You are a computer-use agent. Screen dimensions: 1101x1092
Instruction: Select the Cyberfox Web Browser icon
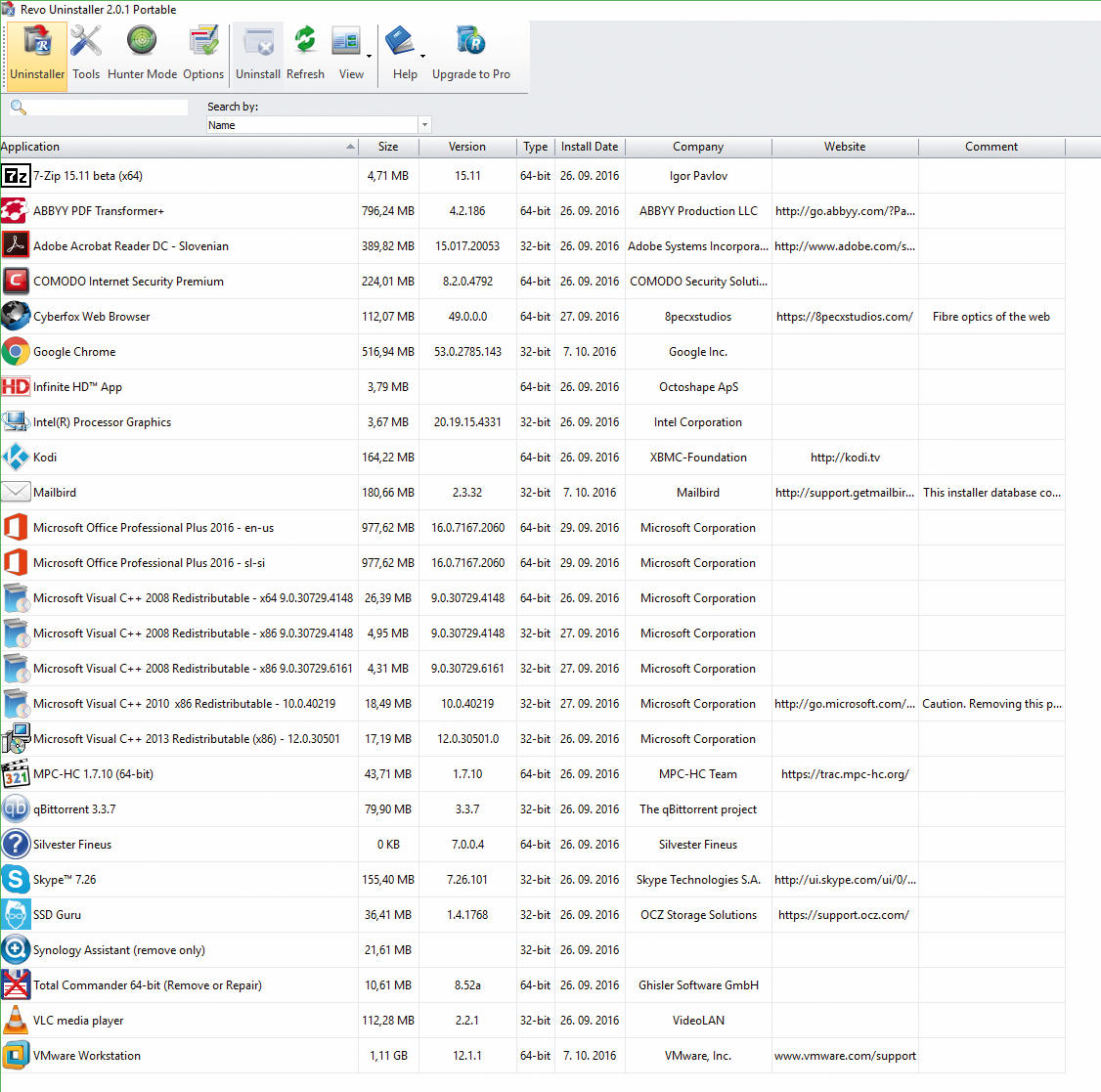point(16,316)
